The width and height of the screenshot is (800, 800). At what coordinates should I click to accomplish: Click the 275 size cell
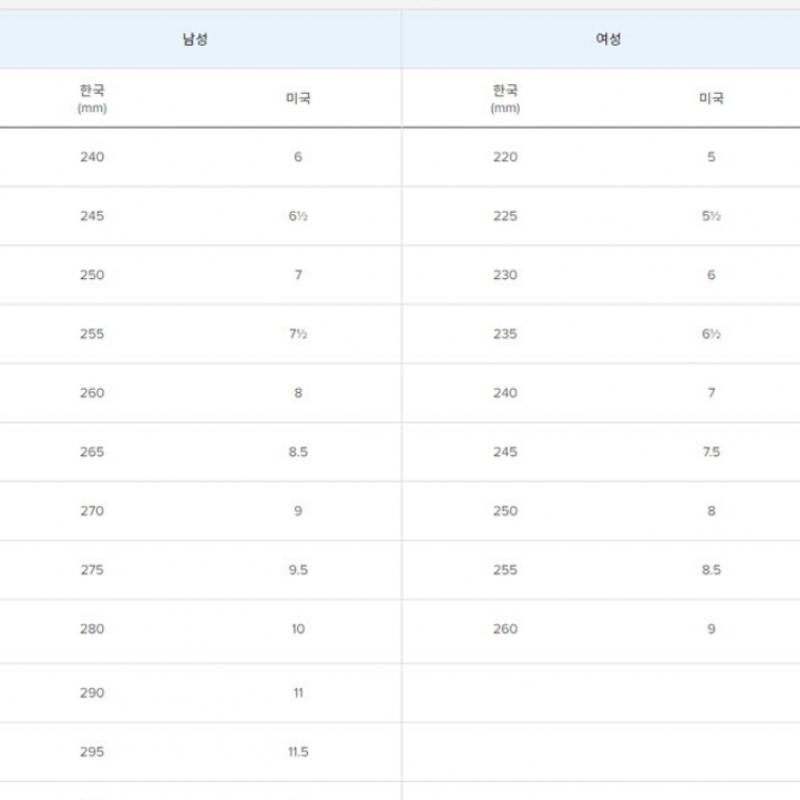tap(92, 570)
